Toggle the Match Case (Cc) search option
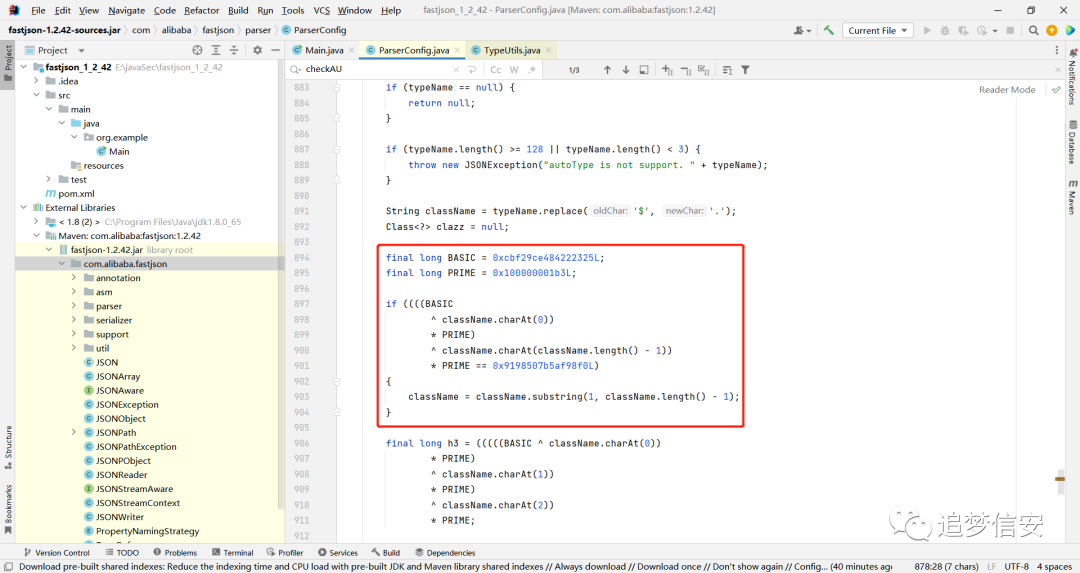 pyautogui.click(x=495, y=70)
